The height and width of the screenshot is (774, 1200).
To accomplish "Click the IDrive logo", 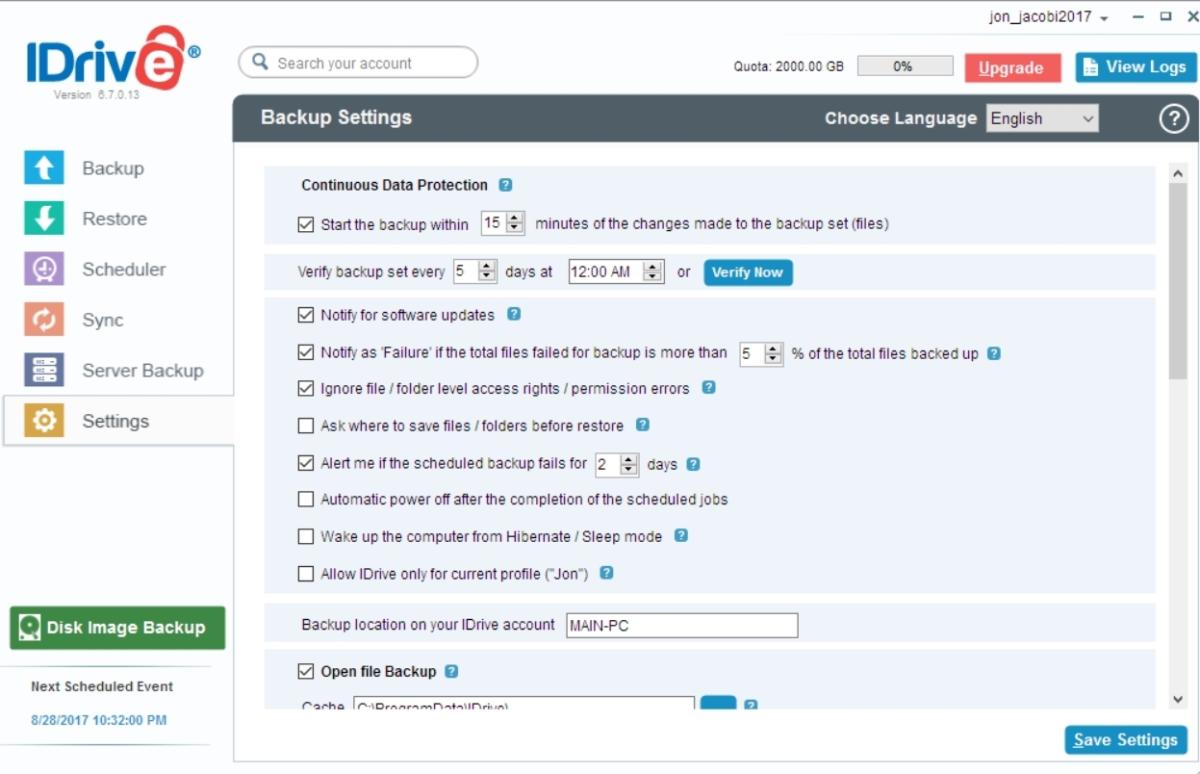I will 113,59.
